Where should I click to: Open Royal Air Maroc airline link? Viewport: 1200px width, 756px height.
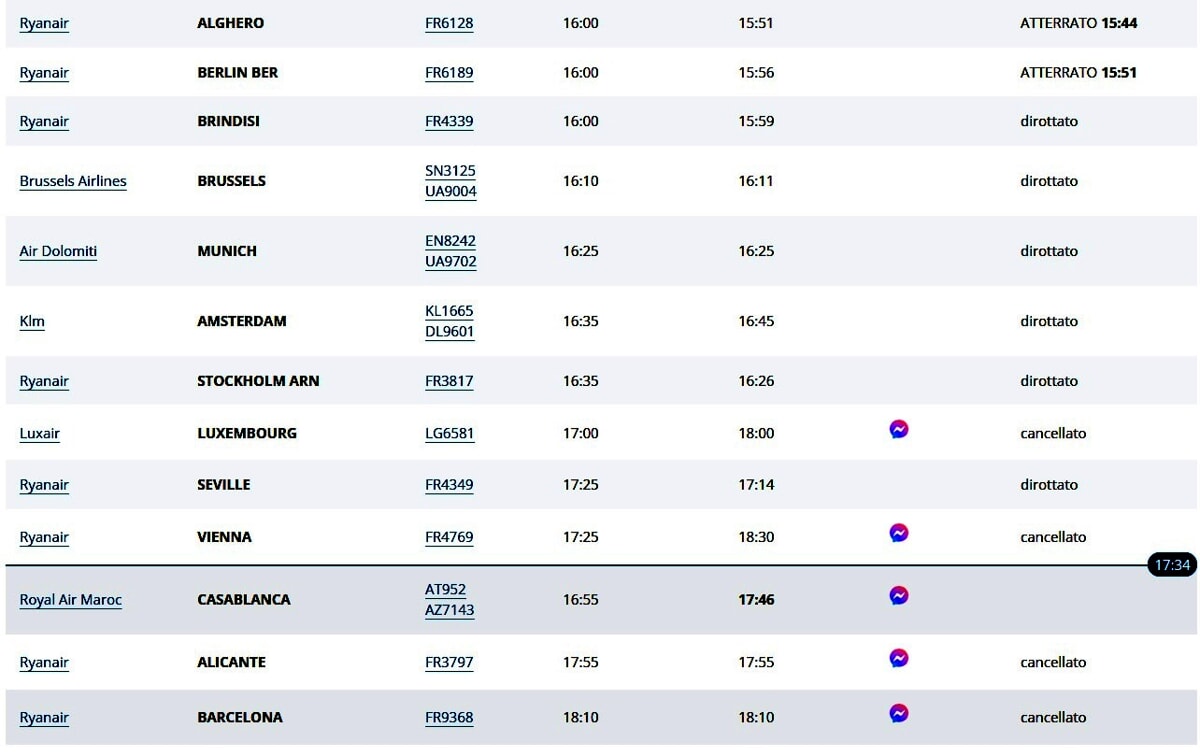[71, 600]
